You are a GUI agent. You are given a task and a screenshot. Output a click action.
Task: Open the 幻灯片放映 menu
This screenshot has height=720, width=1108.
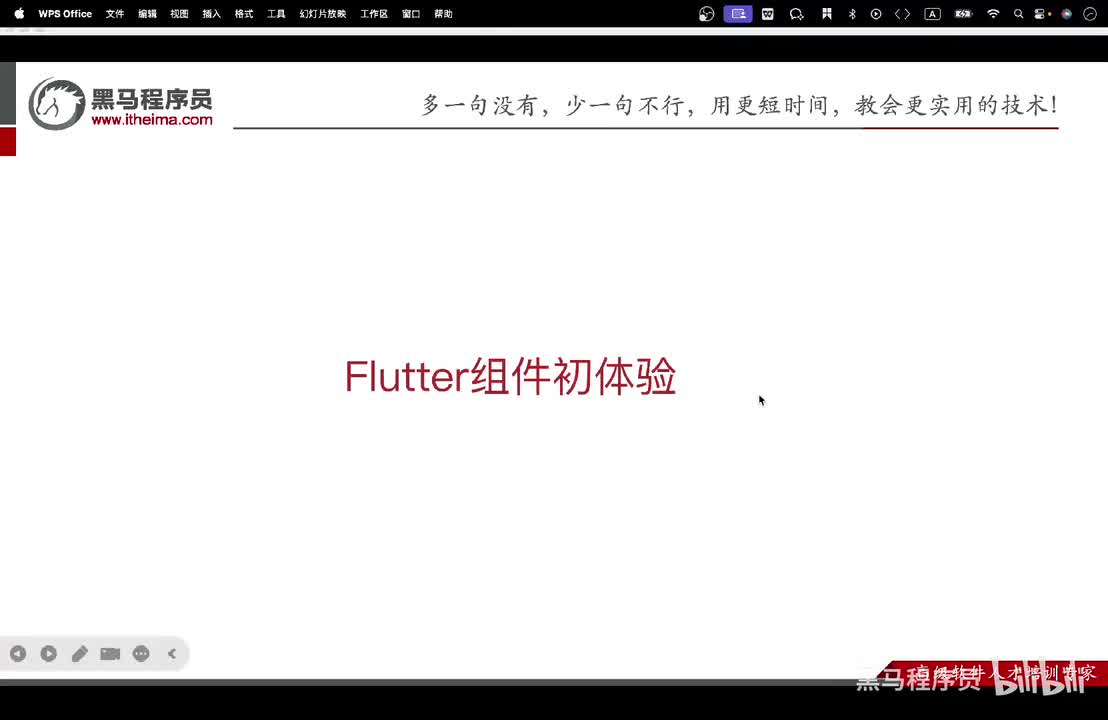pyautogui.click(x=323, y=13)
